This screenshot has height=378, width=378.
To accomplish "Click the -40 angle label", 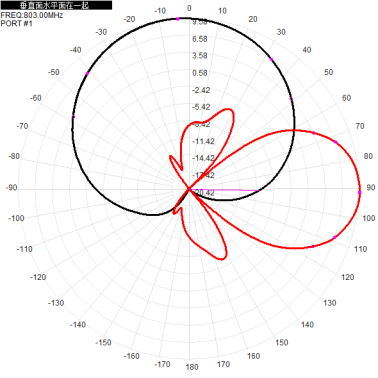I will point(75,50).
